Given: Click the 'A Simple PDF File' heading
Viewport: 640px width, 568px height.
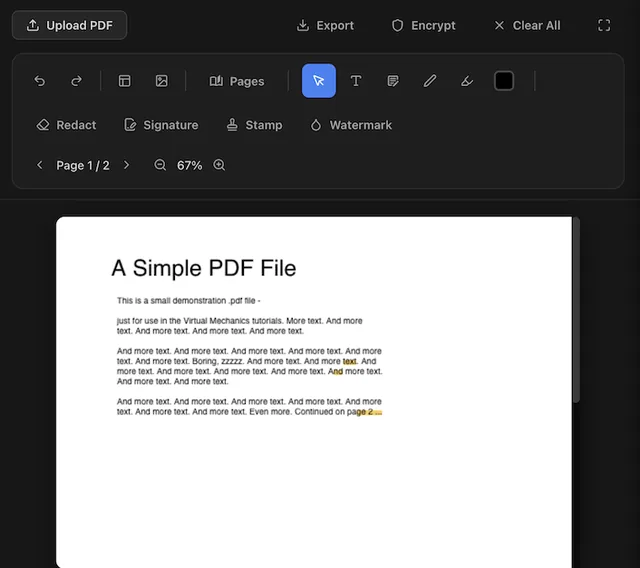Looking at the screenshot, I should click(x=204, y=268).
